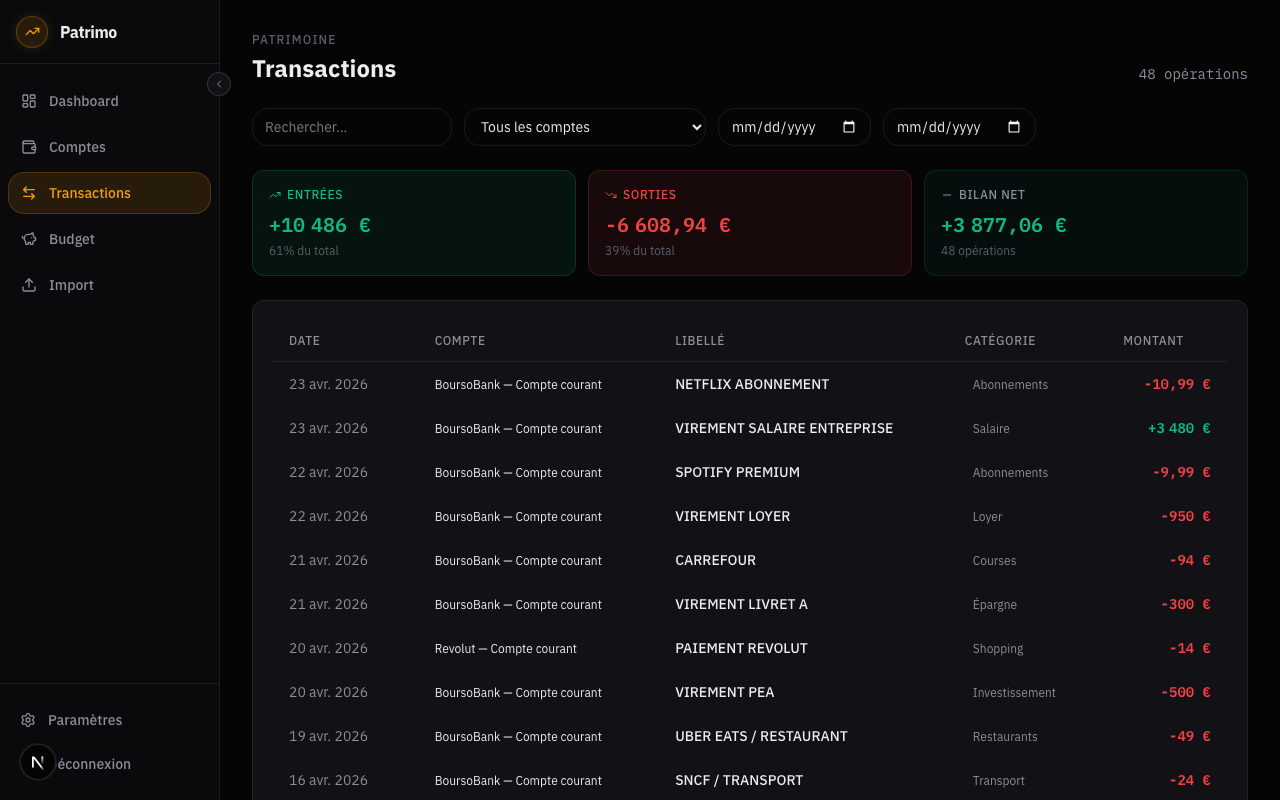The image size is (1280, 800).
Task: Click the Transactions arrows icon
Action: pos(30,193)
